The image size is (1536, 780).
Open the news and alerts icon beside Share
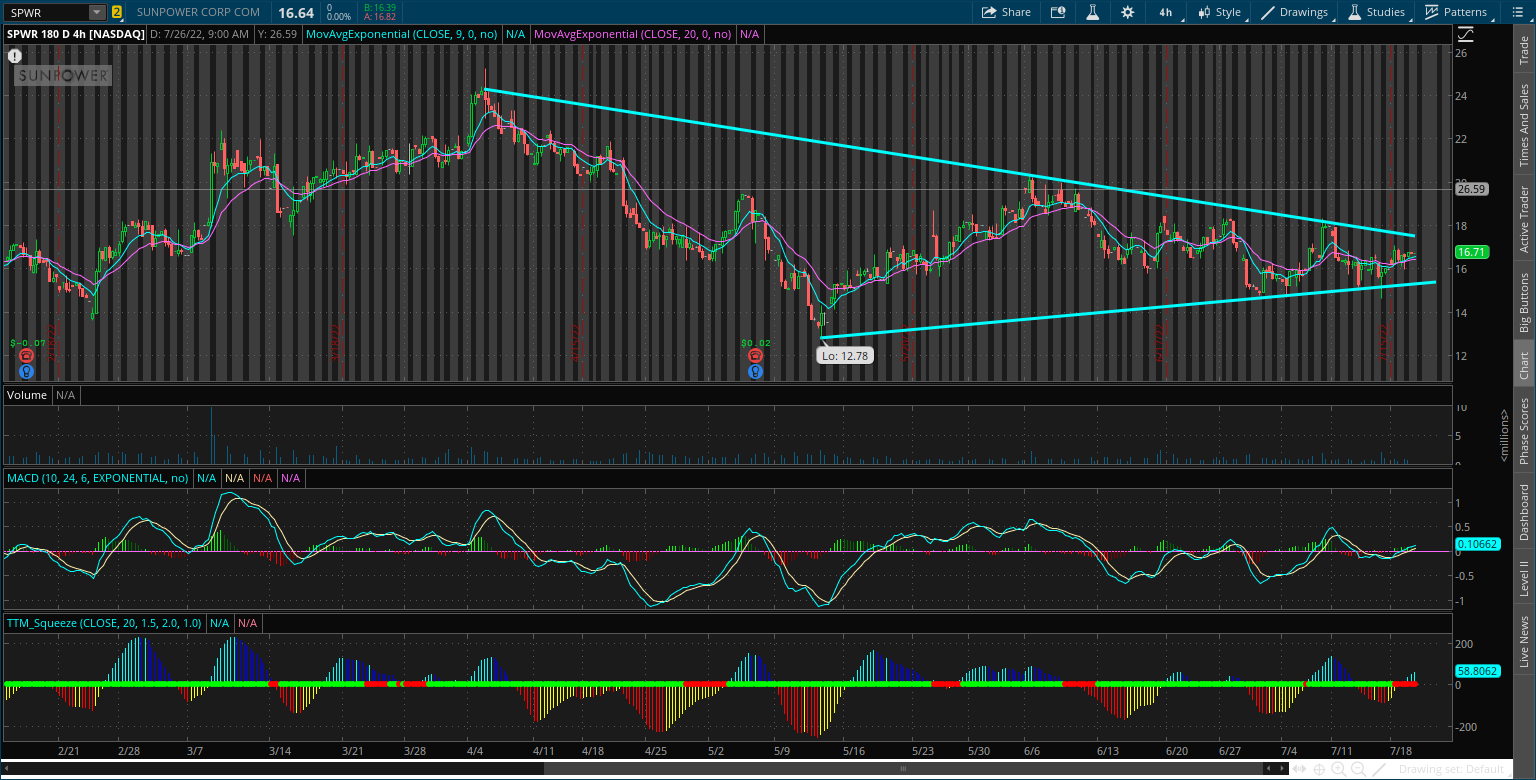point(1058,12)
